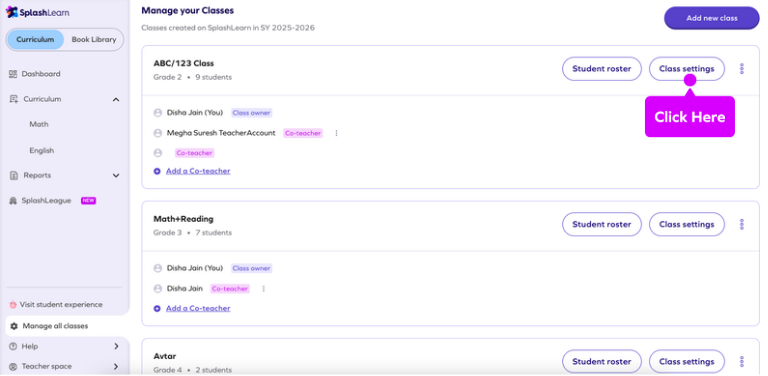
Task: Click 'Grade 3 • 7 students' text
Action: click(x=192, y=233)
